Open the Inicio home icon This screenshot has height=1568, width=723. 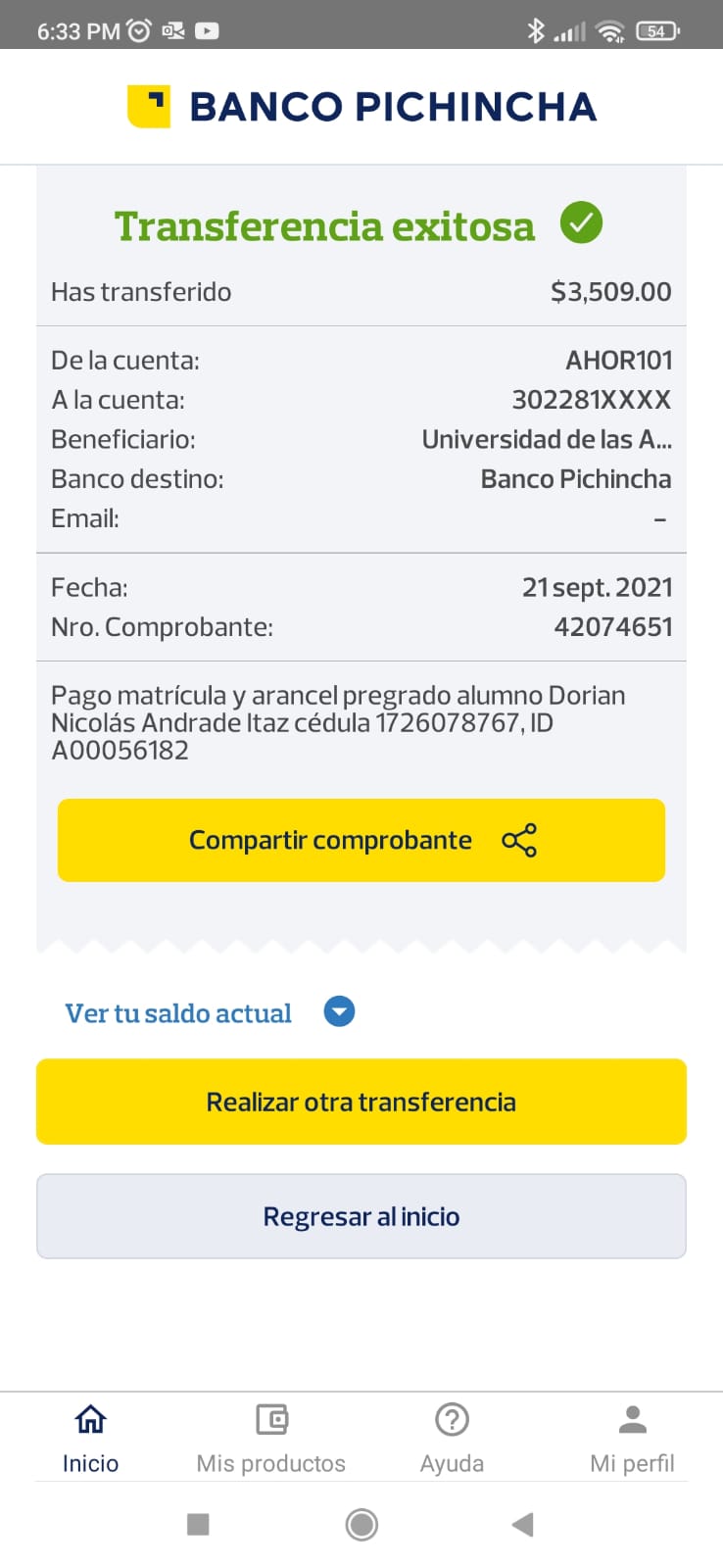click(90, 1419)
